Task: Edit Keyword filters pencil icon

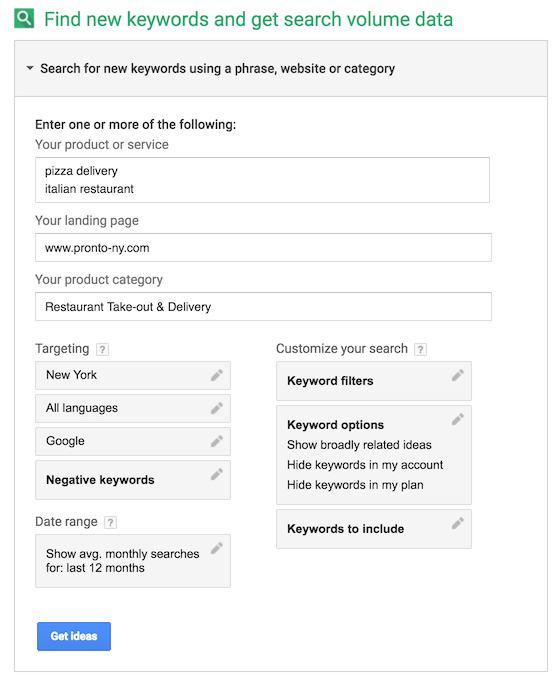Action: pyautogui.click(x=458, y=375)
